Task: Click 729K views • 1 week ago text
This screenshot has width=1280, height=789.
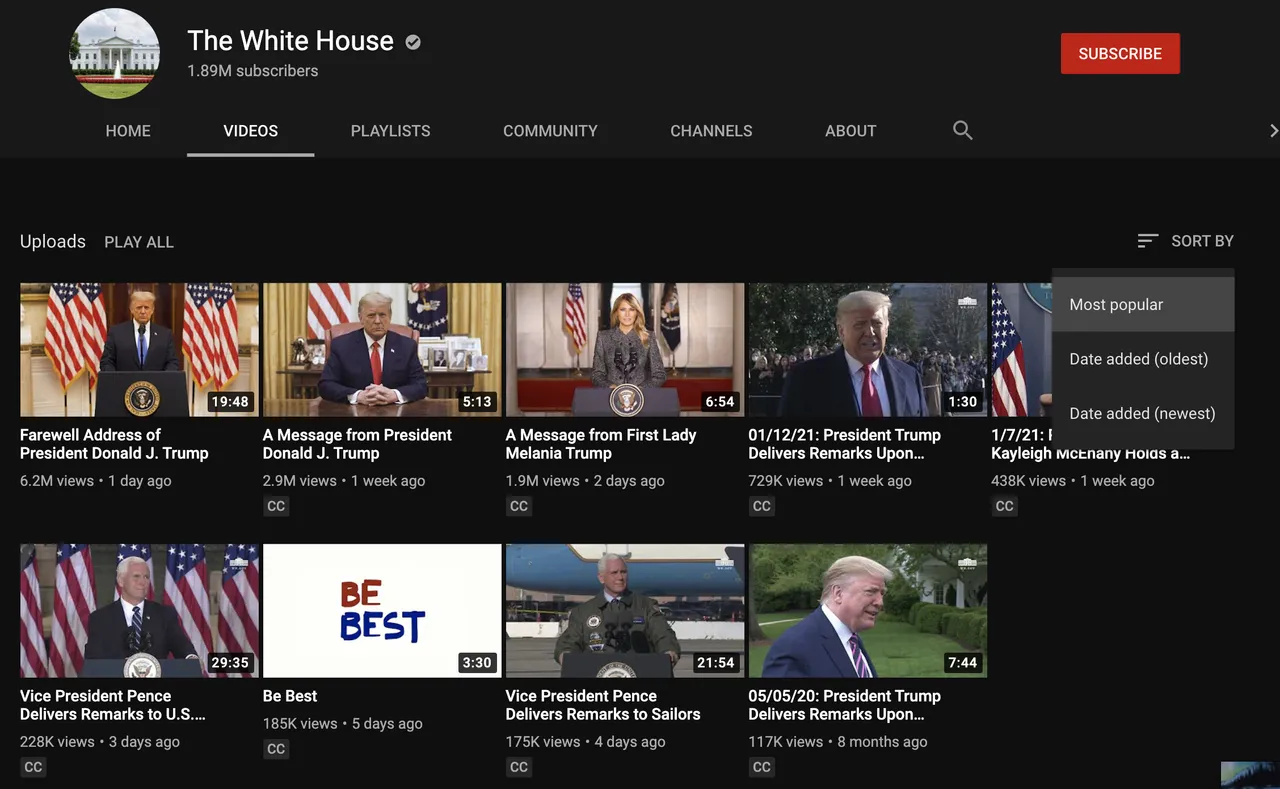Action: click(830, 481)
